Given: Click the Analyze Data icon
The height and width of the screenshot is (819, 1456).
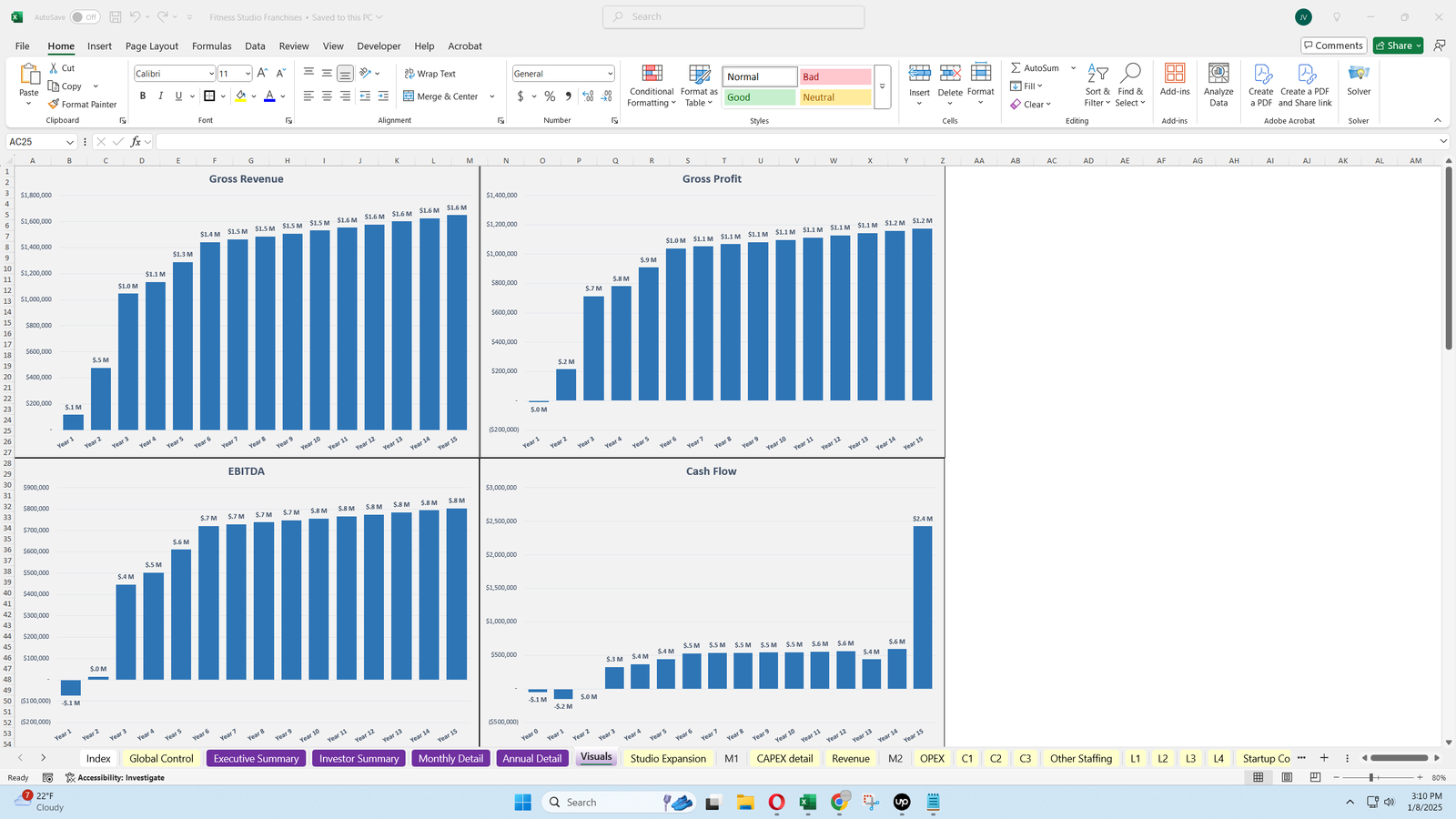Looking at the screenshot, I should [x=1218, y=75].
